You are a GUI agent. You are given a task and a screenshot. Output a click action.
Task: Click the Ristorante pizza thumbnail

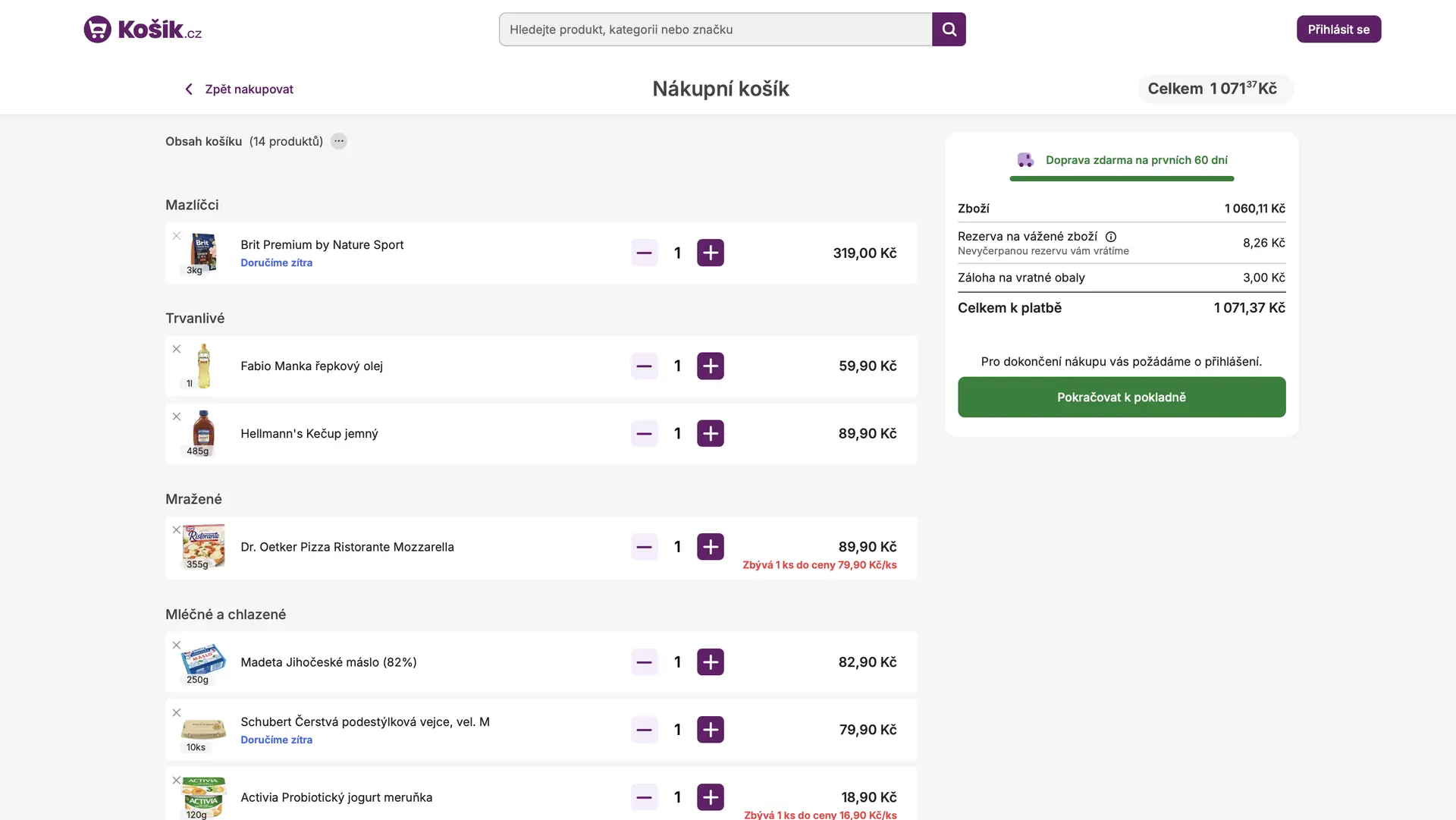click(203, 545)
